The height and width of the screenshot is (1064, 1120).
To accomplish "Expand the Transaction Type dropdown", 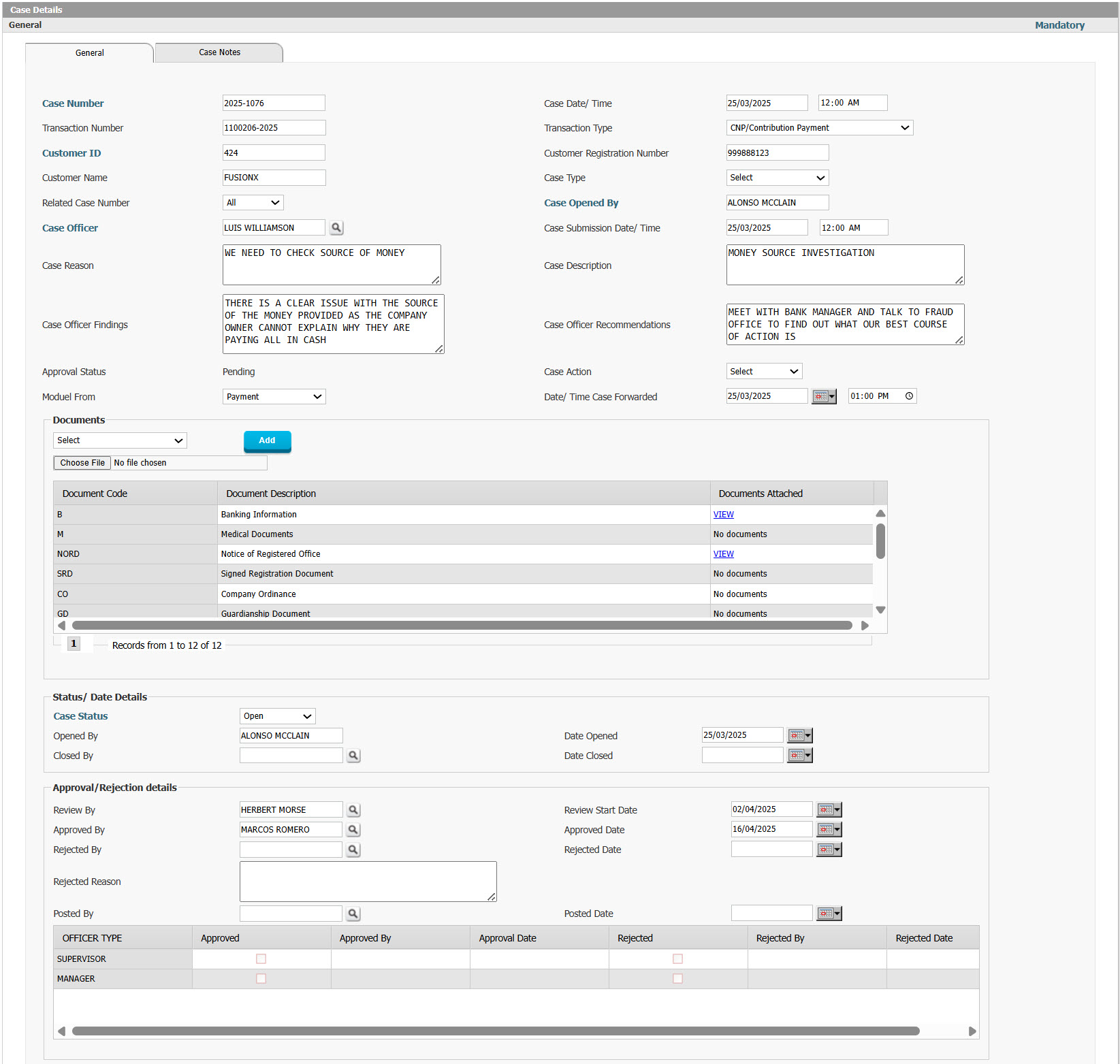I will point(819,128).
